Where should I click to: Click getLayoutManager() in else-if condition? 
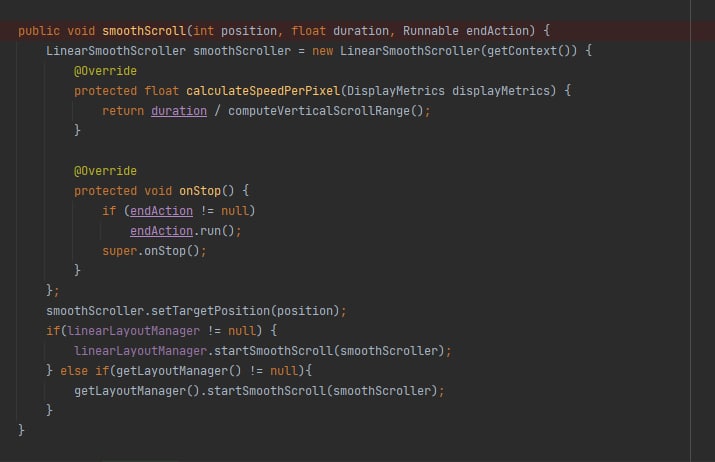click(x=179, y=371)
